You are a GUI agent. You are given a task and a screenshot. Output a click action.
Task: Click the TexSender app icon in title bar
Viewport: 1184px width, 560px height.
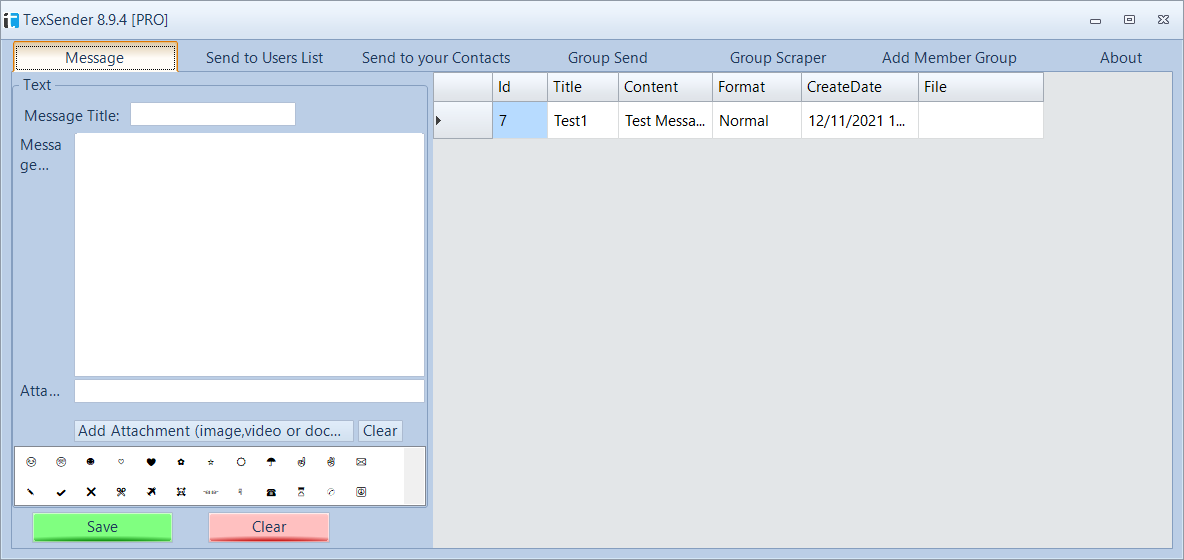pyautogui.click(x=11, y=20)
